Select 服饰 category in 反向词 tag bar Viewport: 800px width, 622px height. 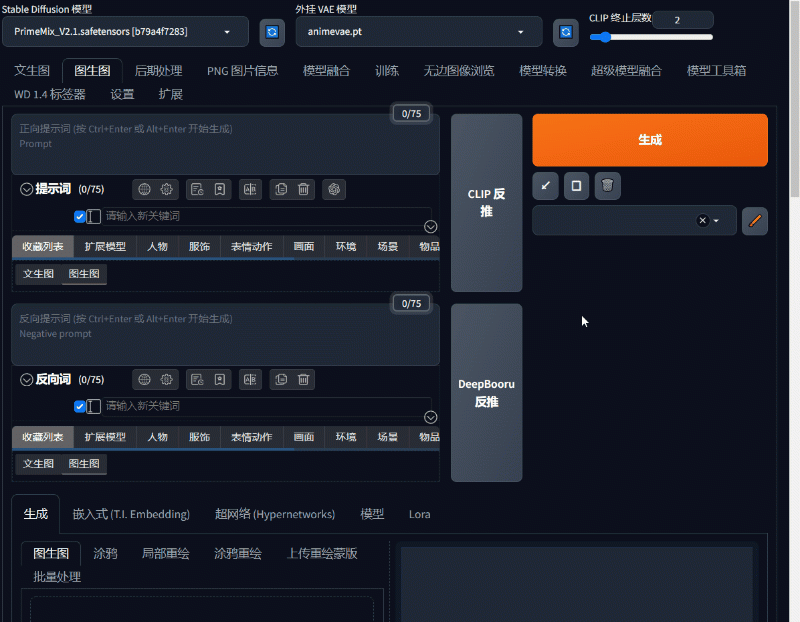199,437
